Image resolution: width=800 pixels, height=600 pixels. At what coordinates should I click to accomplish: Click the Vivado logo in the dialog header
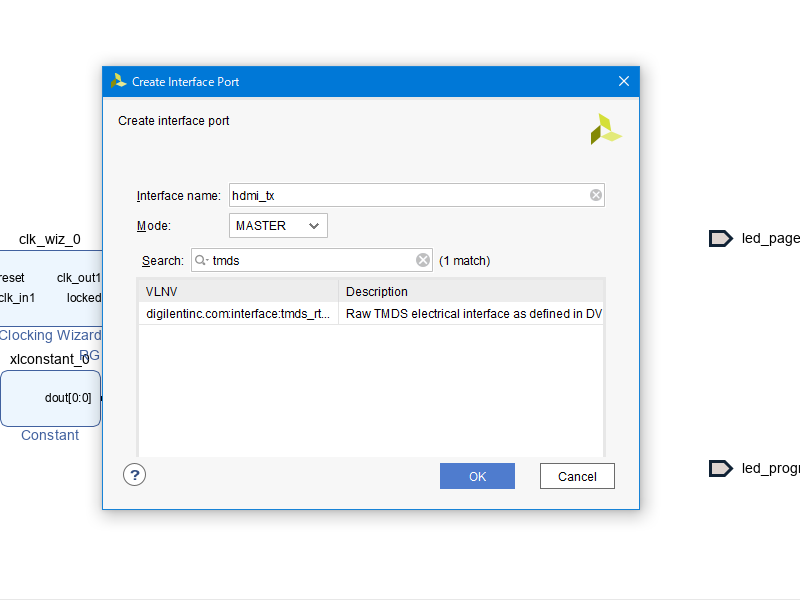(605, 129)
